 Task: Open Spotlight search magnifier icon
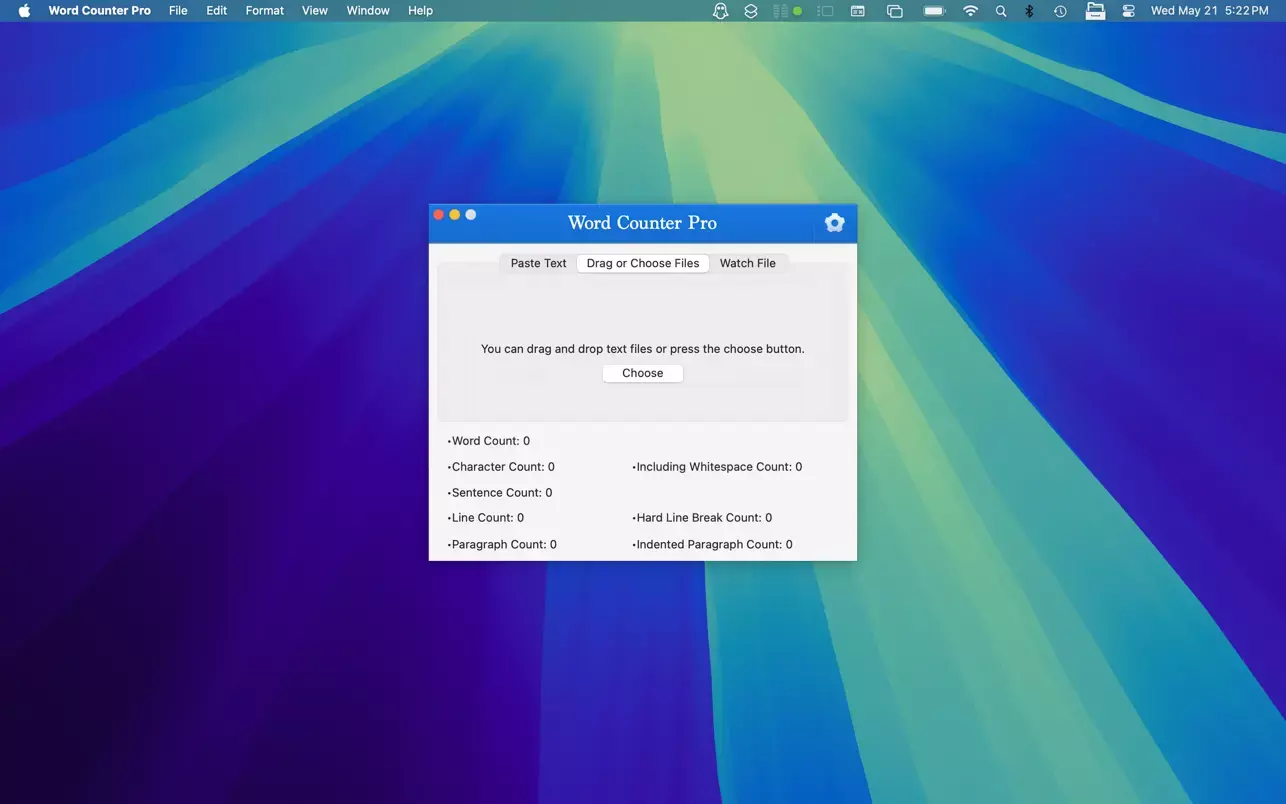coord(1001,11)
